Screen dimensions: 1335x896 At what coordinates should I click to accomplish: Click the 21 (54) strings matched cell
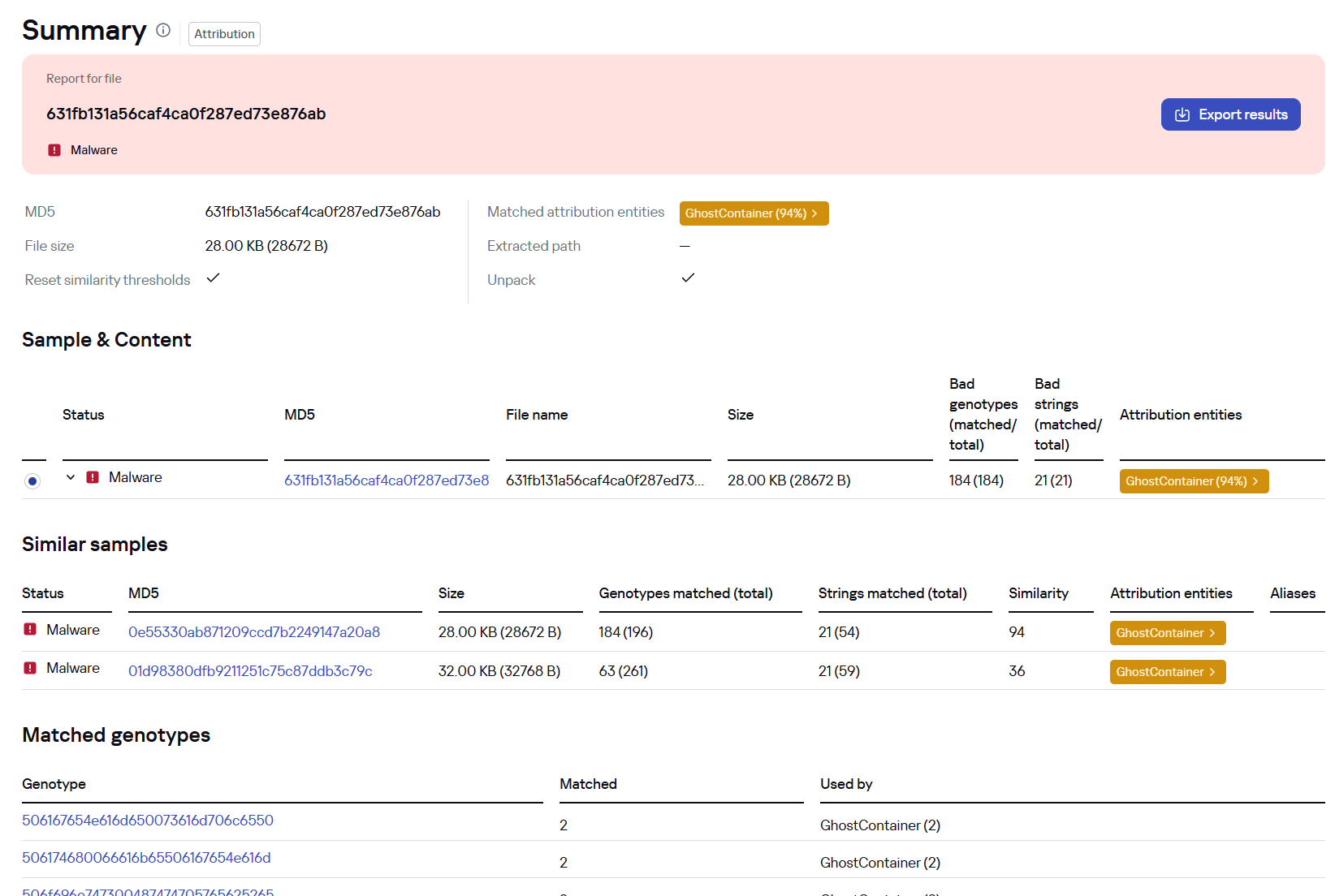point(839,632)
